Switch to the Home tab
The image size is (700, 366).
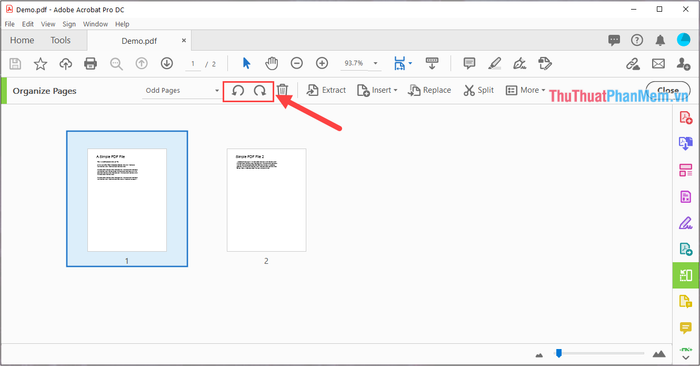point(22,40)
